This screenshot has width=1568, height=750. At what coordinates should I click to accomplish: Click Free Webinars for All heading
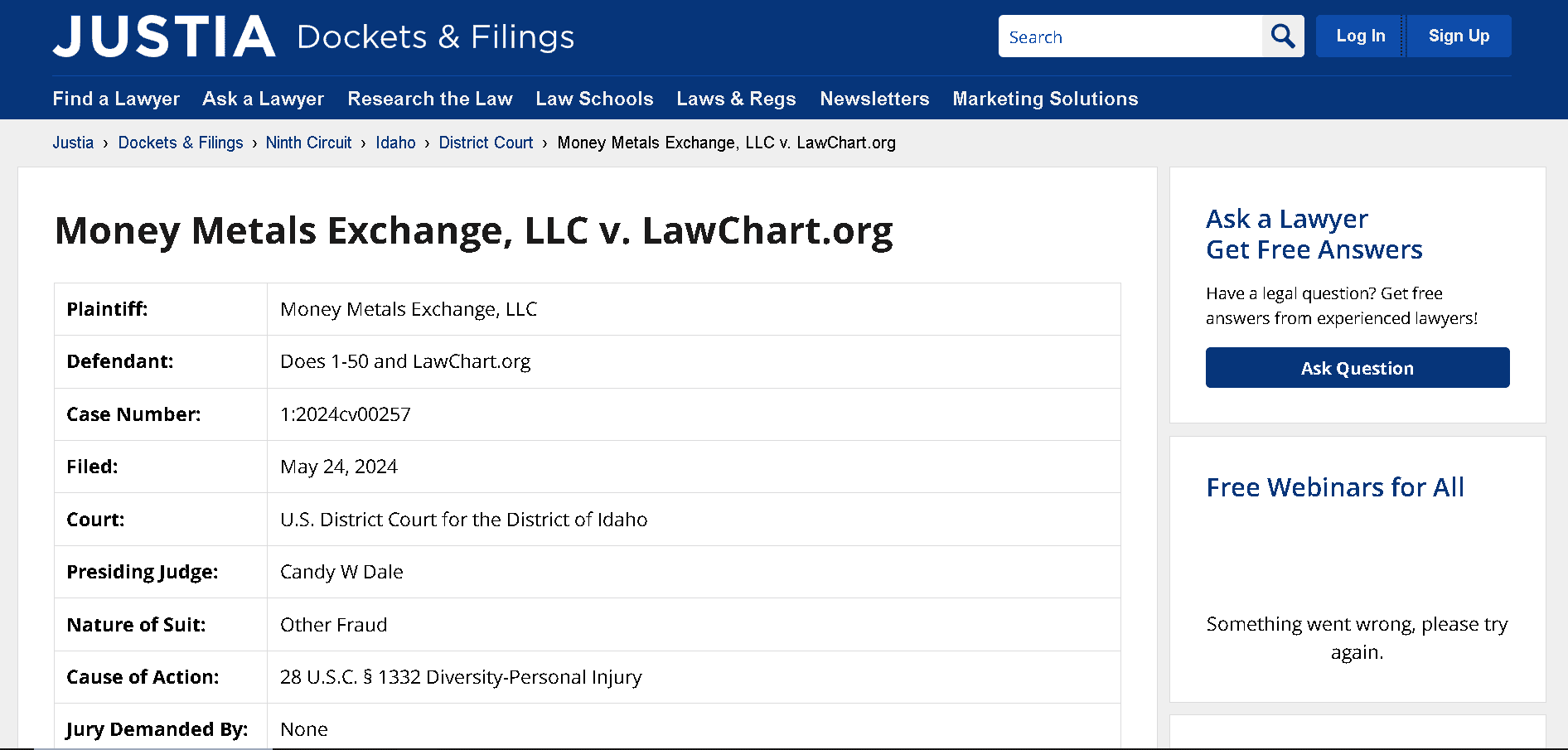1334,487
